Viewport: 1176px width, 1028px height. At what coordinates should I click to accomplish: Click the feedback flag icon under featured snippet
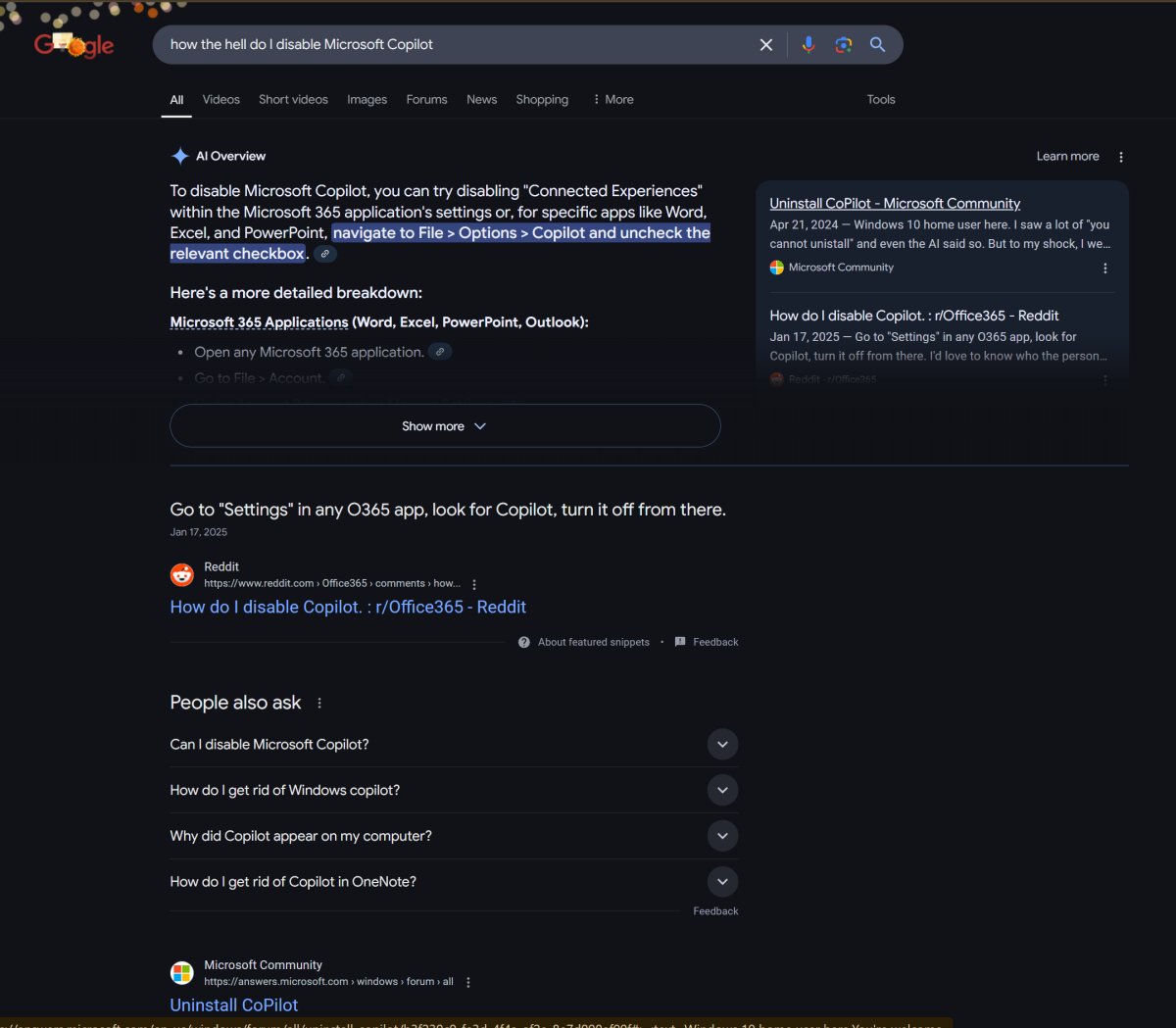[680, 642]
